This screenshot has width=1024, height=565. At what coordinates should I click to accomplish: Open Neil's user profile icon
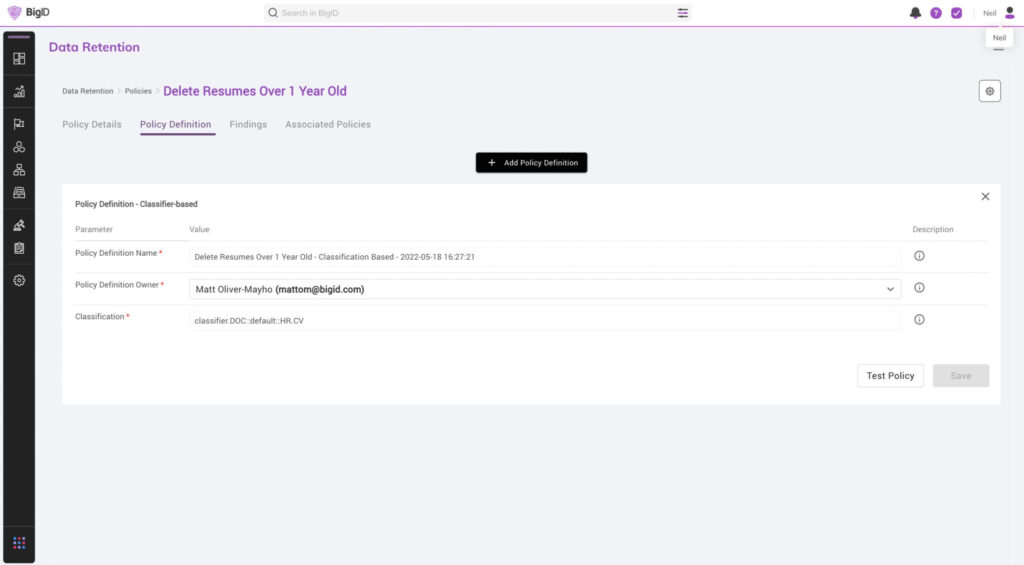1009,13
